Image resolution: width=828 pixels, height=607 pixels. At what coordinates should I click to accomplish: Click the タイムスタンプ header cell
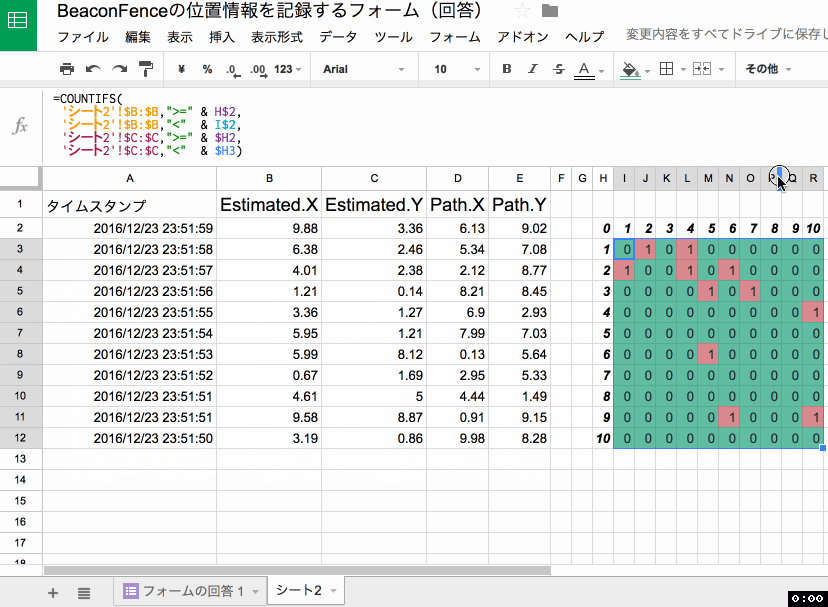click(x=129, y=204)
